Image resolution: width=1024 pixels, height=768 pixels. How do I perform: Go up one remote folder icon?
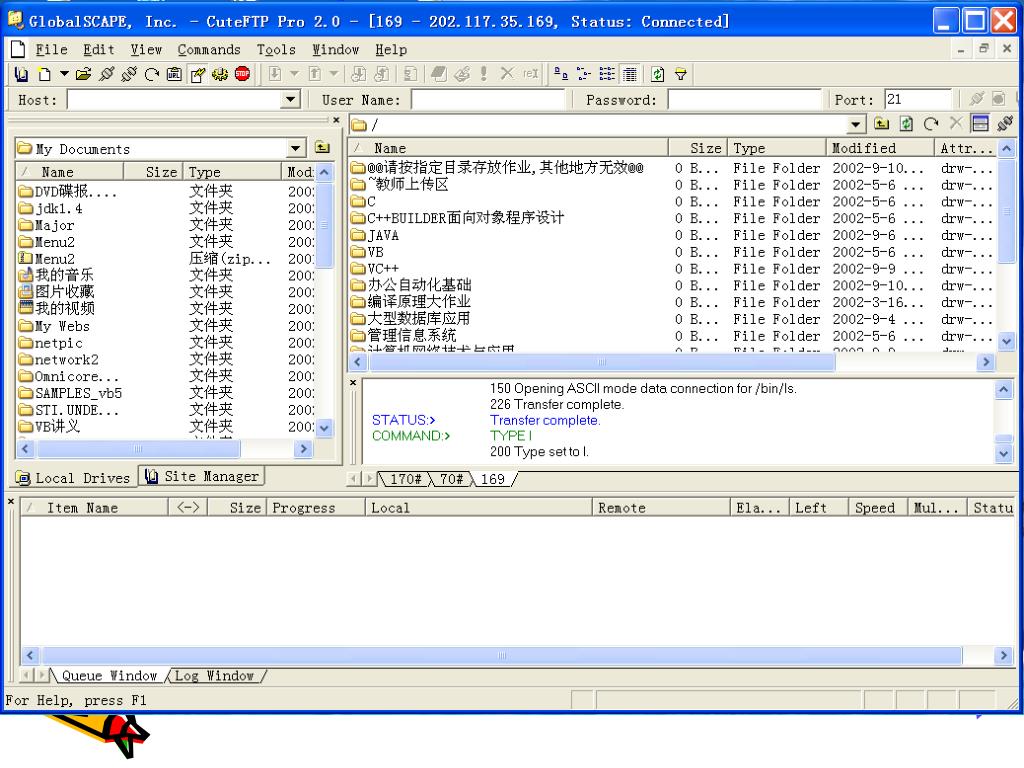tap(882, 123)
